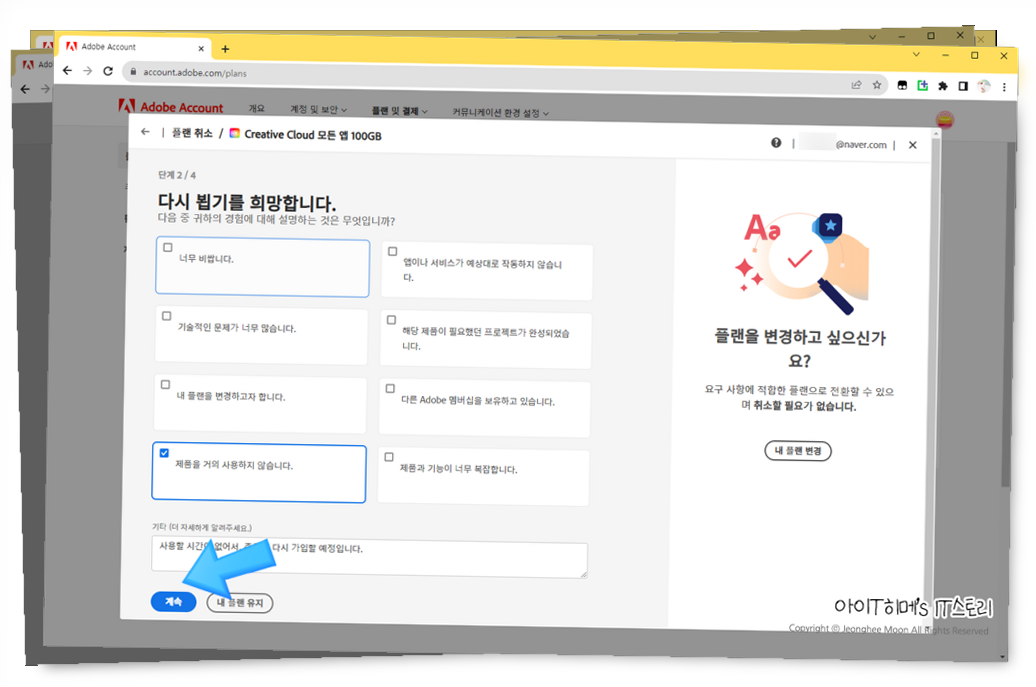
Task: Click the tab search chevron in the title bar
Action: (916, 54)
